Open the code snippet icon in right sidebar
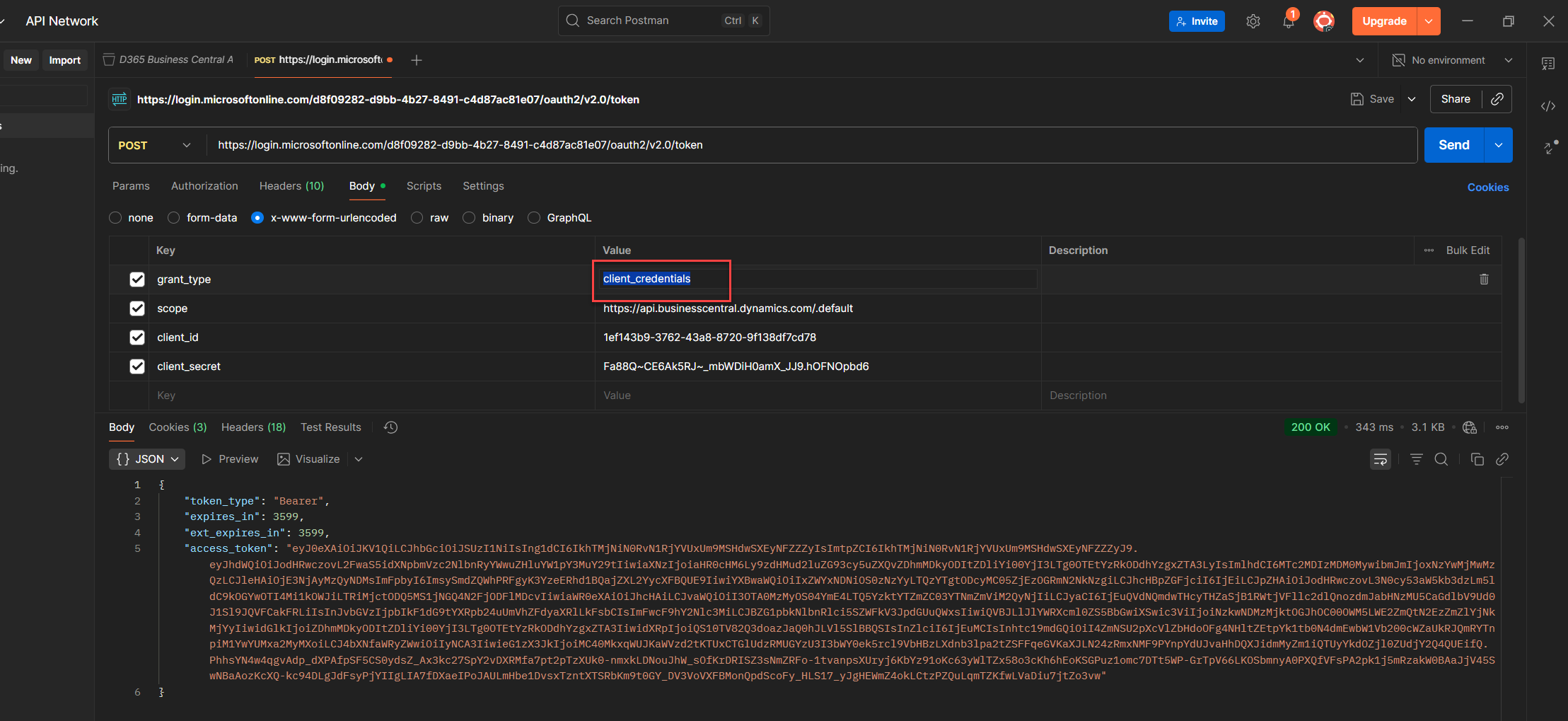 point(1548,106)
